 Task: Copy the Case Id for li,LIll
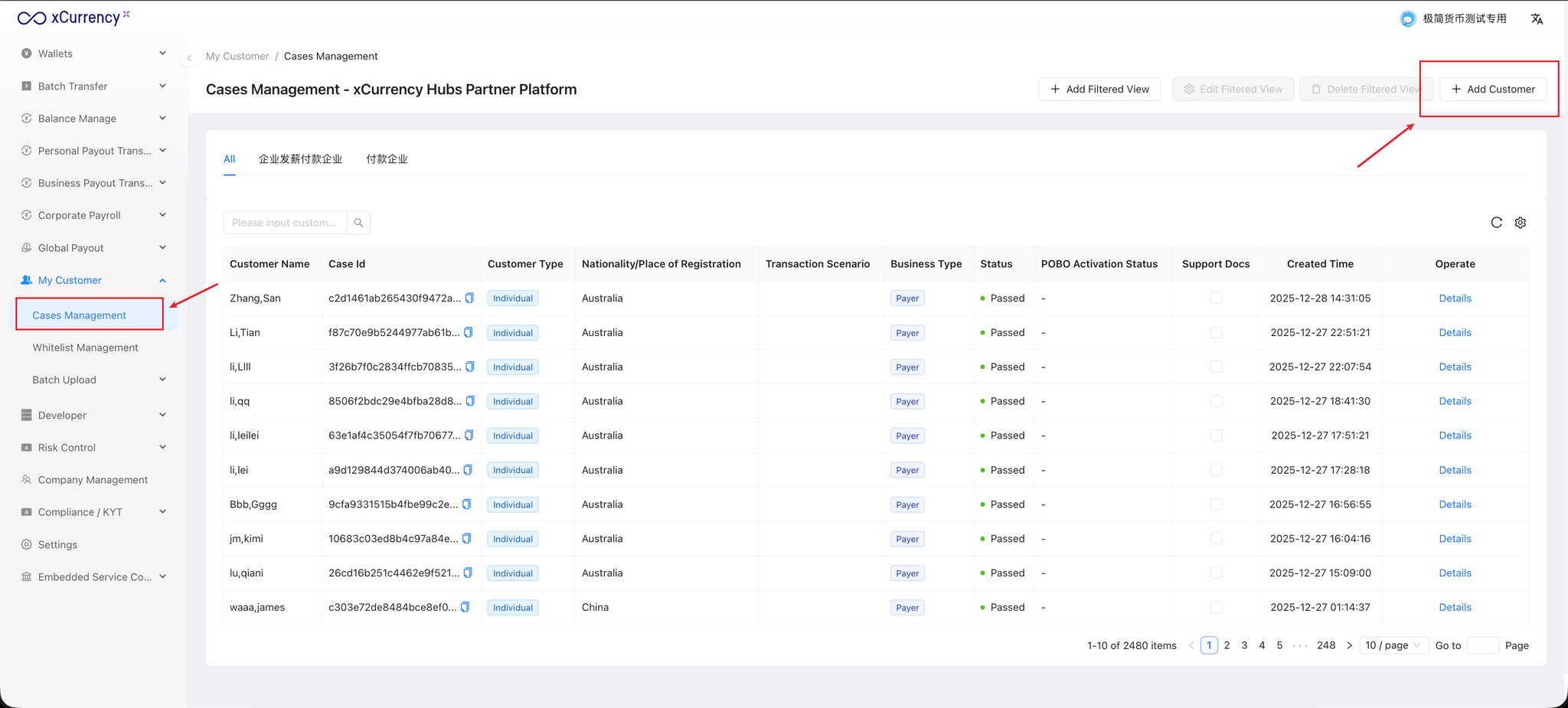click(x=469, y=367)
